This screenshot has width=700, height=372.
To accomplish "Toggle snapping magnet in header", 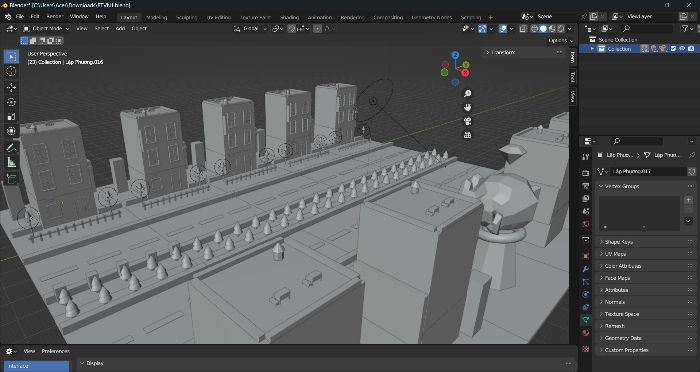I will point(292,29).
